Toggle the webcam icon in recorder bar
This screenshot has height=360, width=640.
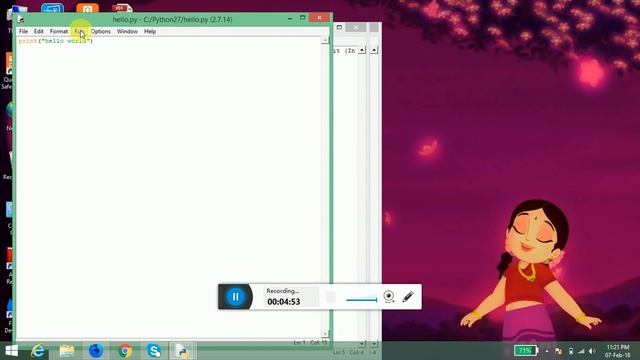[389, 297]
